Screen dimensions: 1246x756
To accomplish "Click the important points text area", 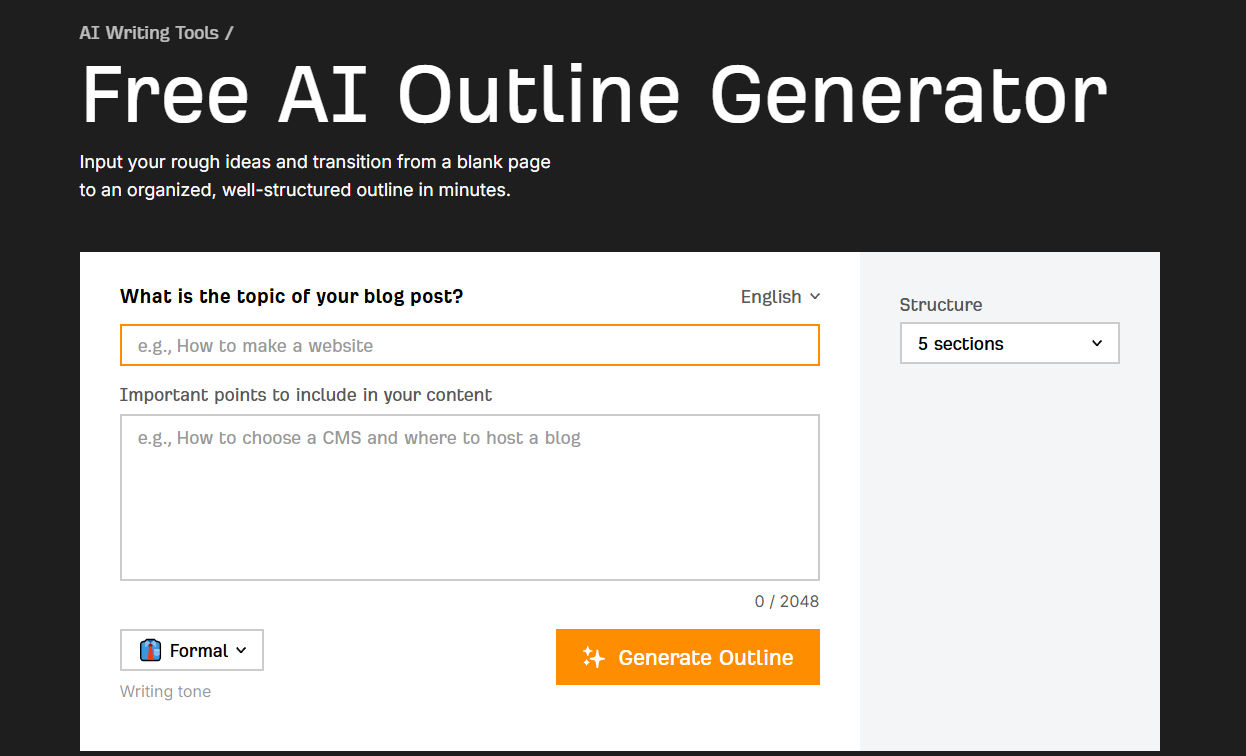I will coord(469,496).
